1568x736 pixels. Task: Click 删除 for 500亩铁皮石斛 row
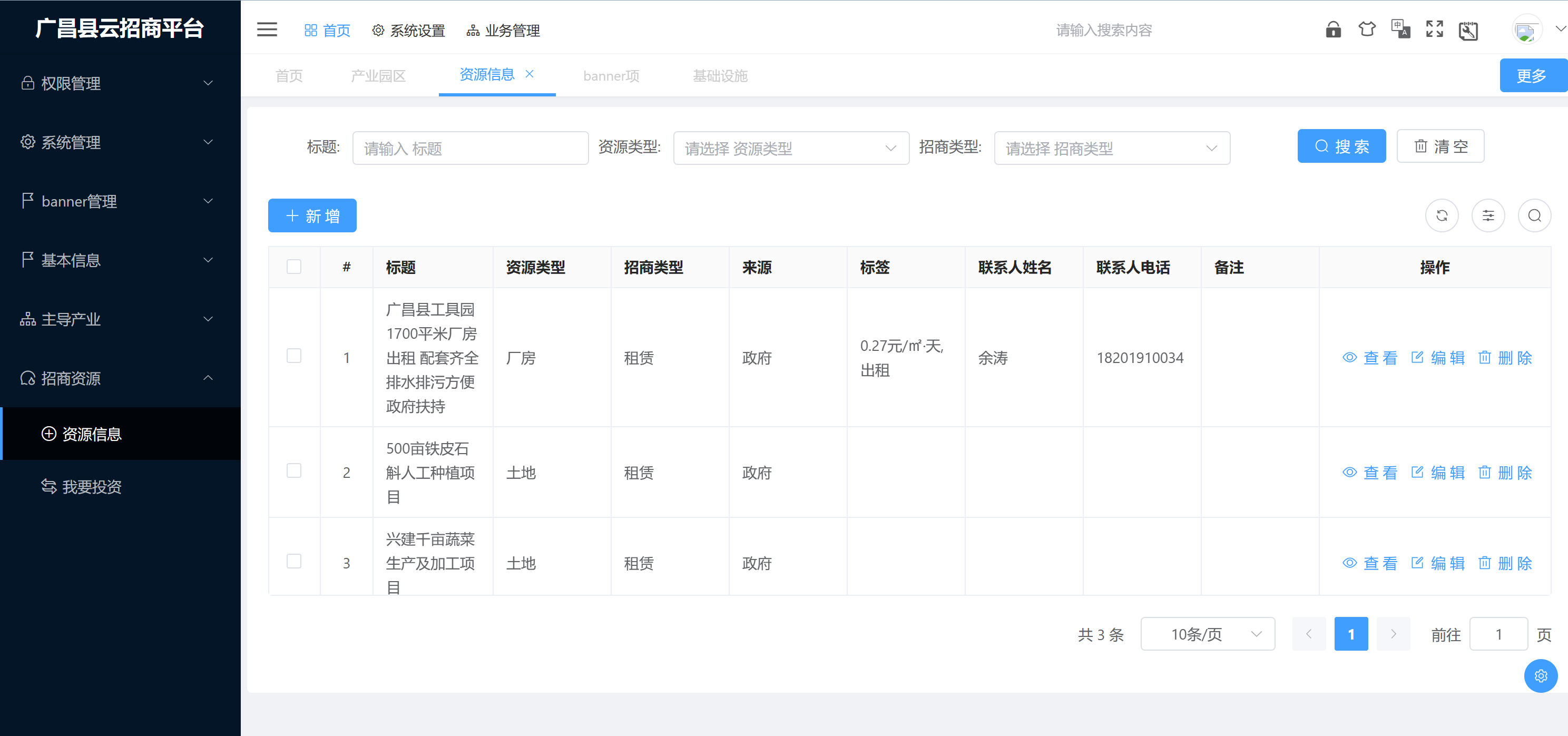tap(1505, 473)
